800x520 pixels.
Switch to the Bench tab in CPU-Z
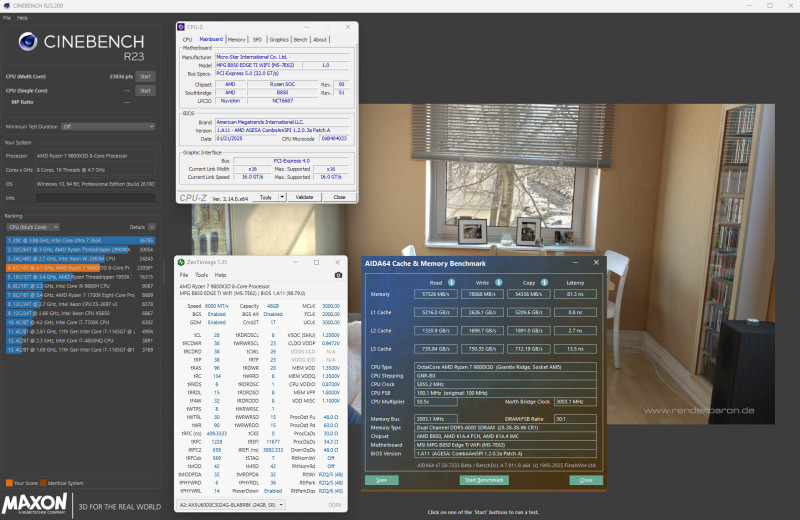[301, 39]
